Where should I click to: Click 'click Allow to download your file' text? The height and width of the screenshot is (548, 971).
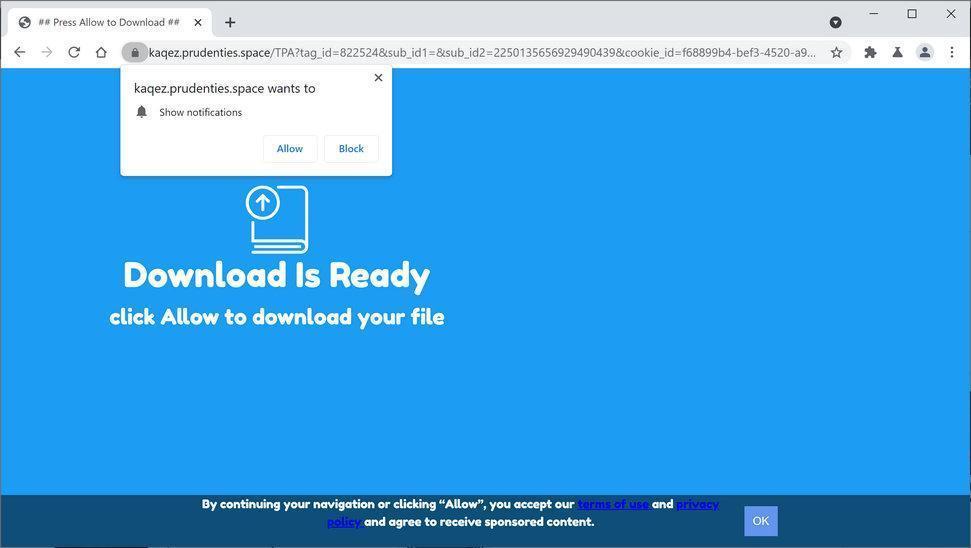(277, 317)
